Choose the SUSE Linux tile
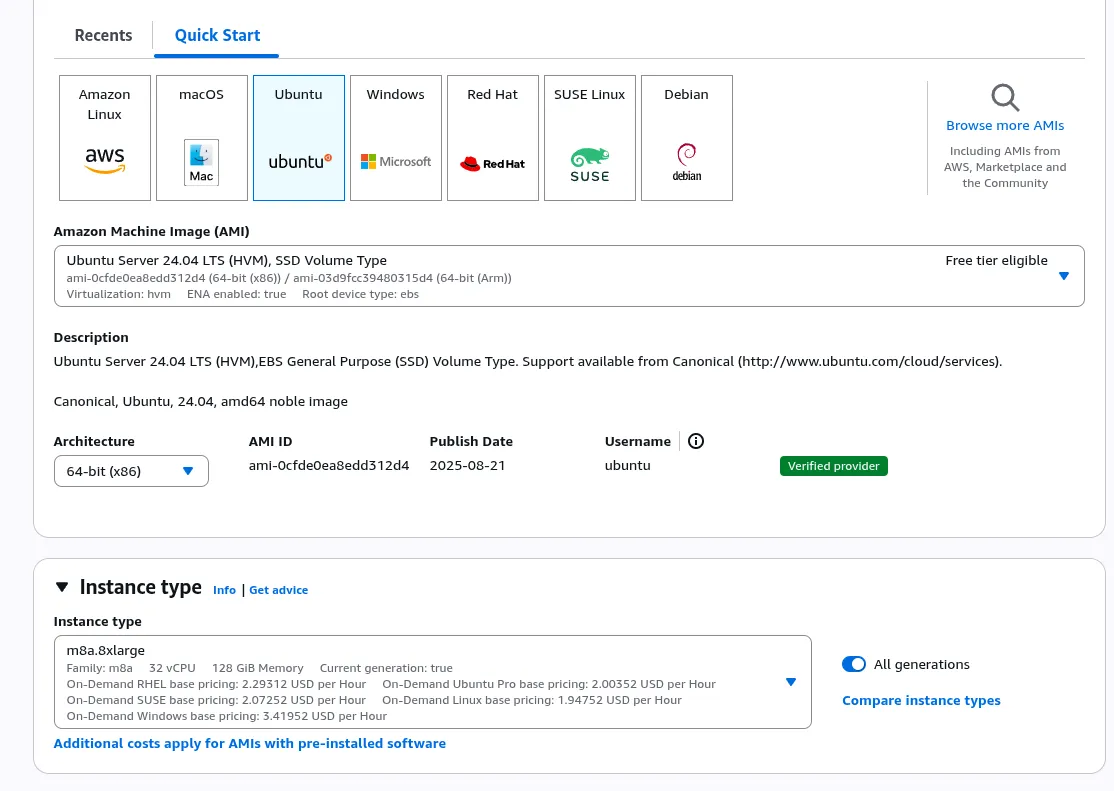The image size is (1114, 791). tap(590, 138)
